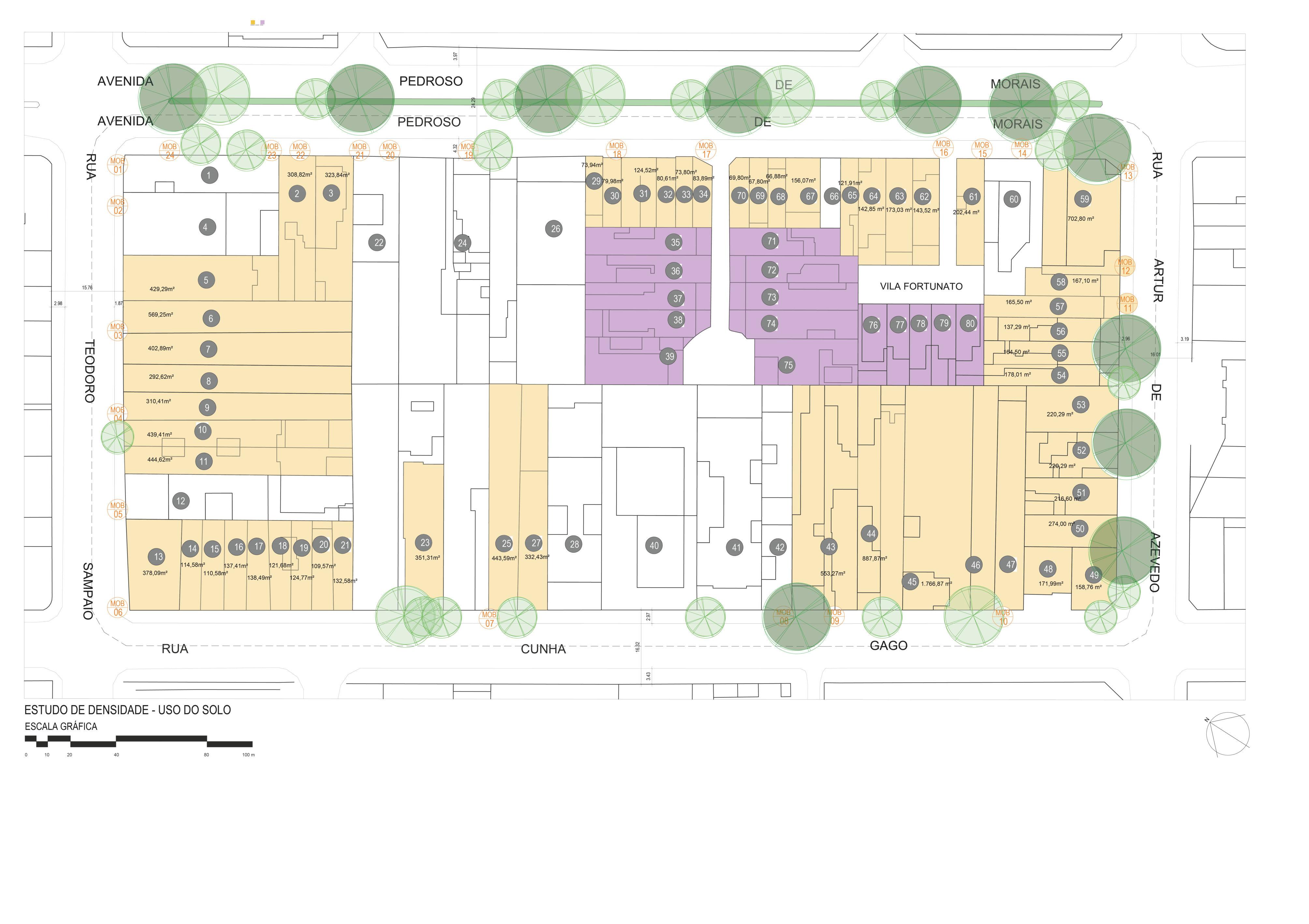Click the '332,43m²' area label
The height and width of the screenshot is (924, 1309).
click(x=537, y=557)
